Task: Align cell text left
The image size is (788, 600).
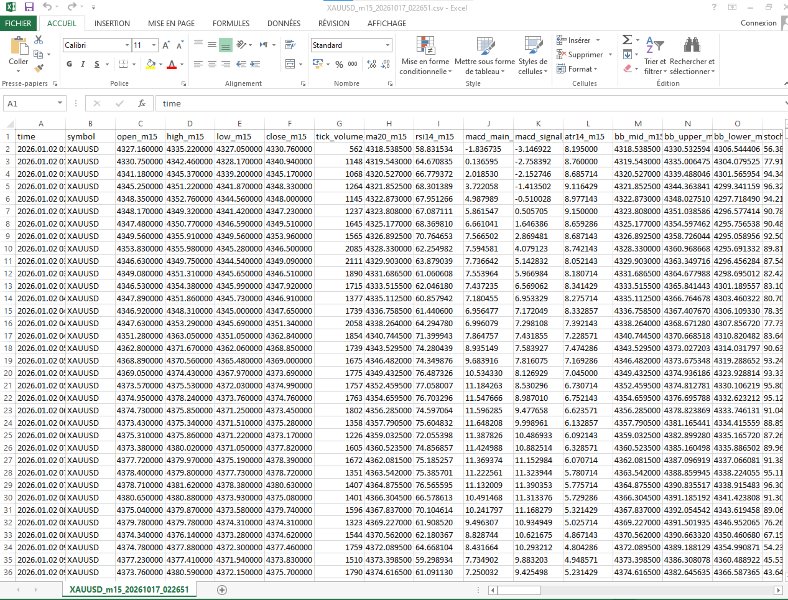Action: point(198,64)
